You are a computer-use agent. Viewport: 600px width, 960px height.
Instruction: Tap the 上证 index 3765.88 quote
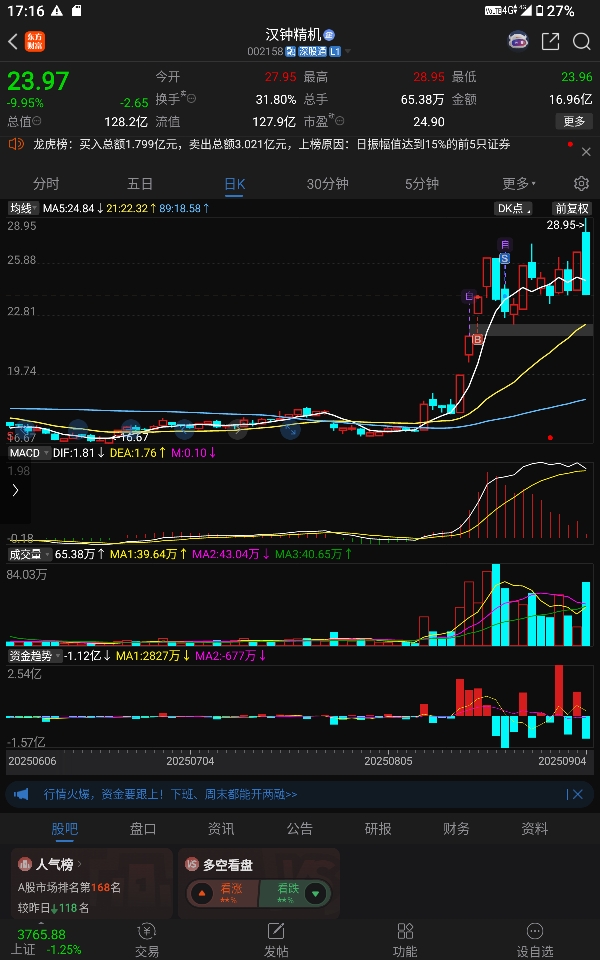pyautogui.click(x=48, y=942)
